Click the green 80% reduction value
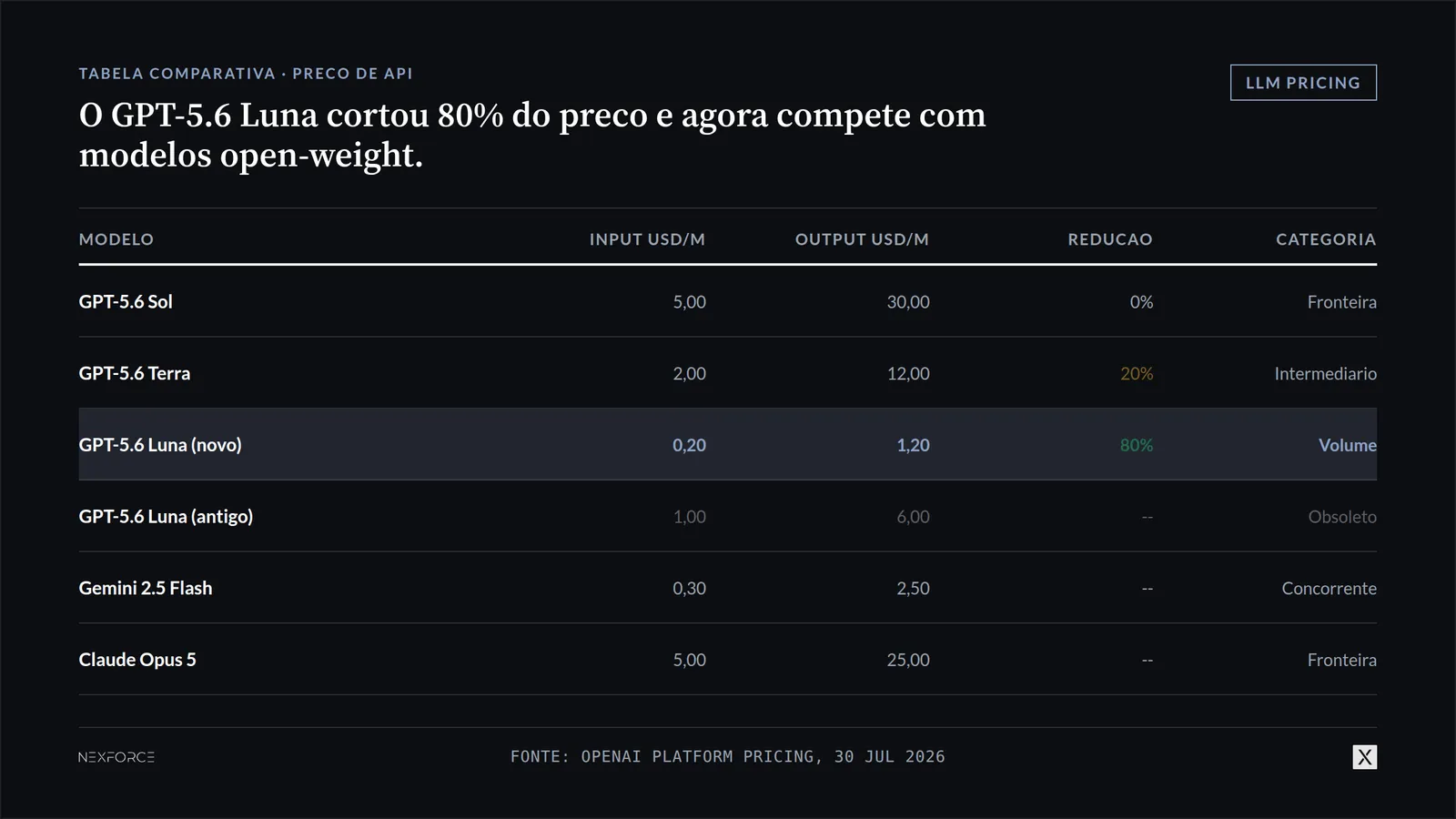 1137,445
